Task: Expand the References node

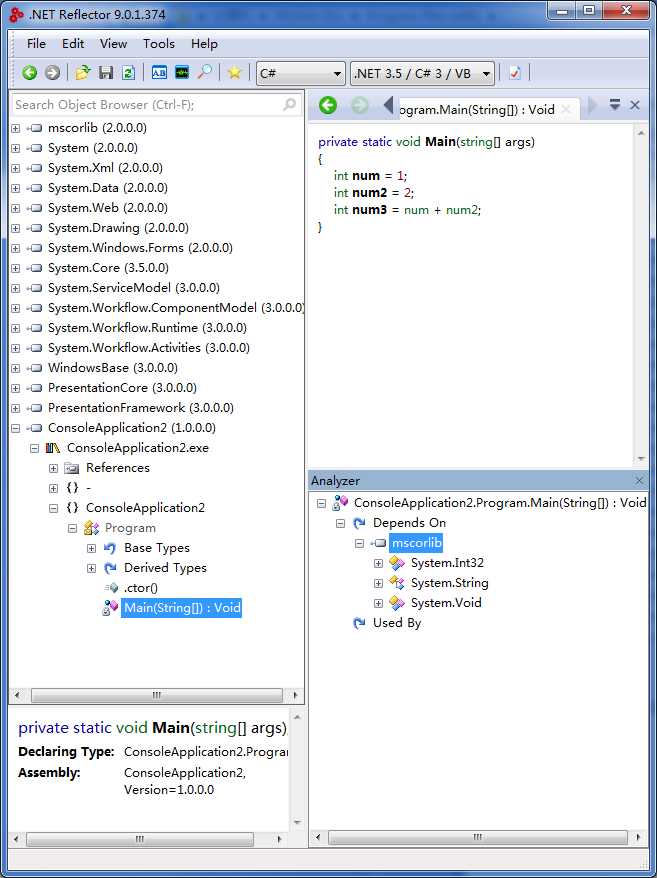Action: tap(53, 468)
